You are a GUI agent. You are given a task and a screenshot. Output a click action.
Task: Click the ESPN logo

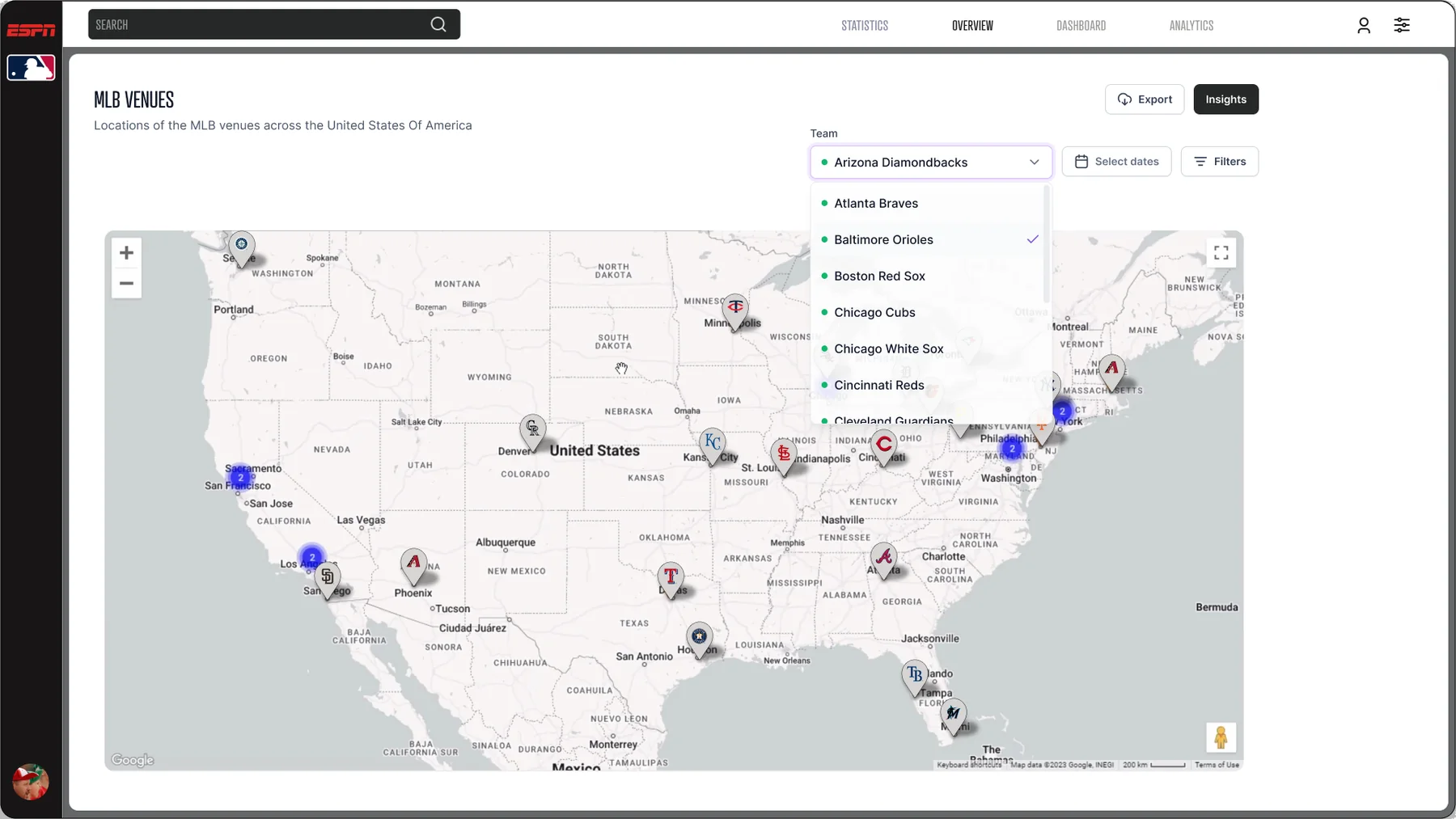click(x=32, y=30)
